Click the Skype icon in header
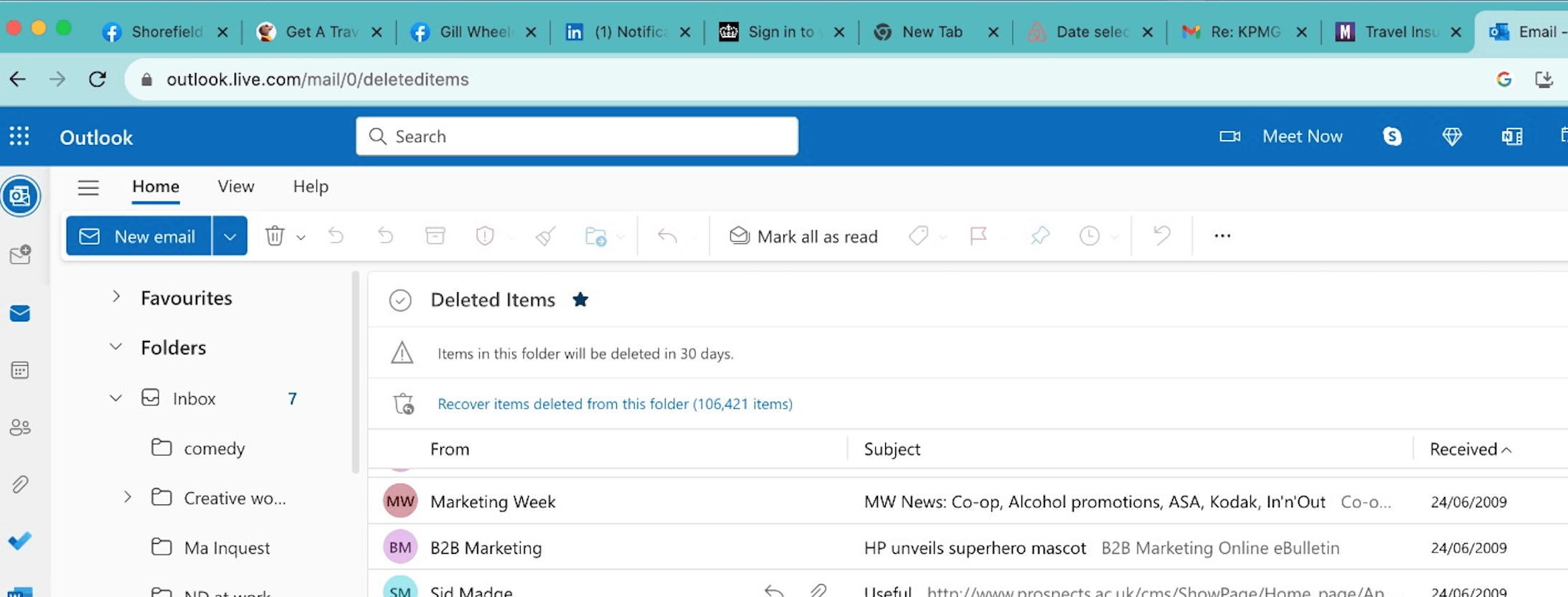 pos(1392,136)
